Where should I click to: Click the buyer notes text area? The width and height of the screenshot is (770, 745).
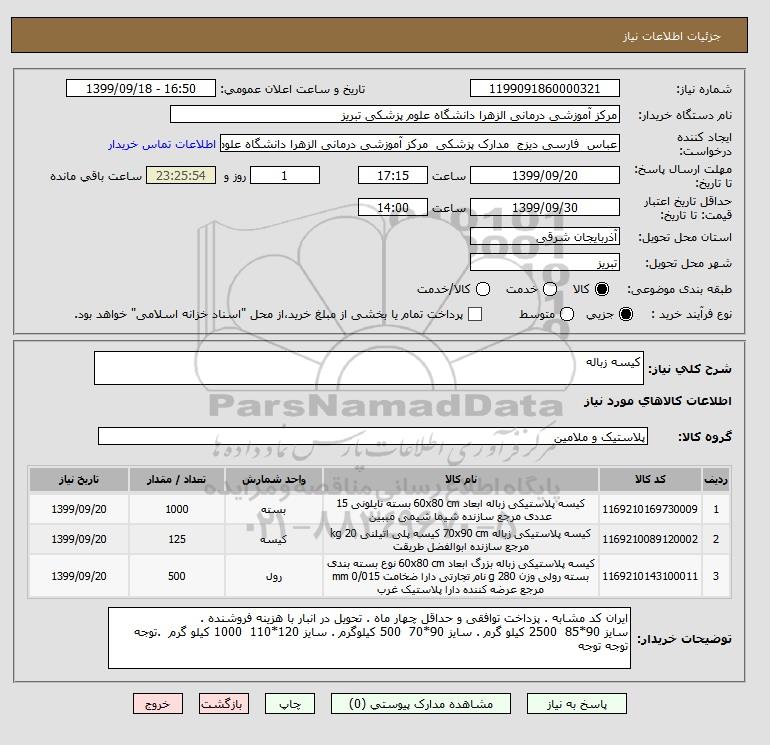369,638
